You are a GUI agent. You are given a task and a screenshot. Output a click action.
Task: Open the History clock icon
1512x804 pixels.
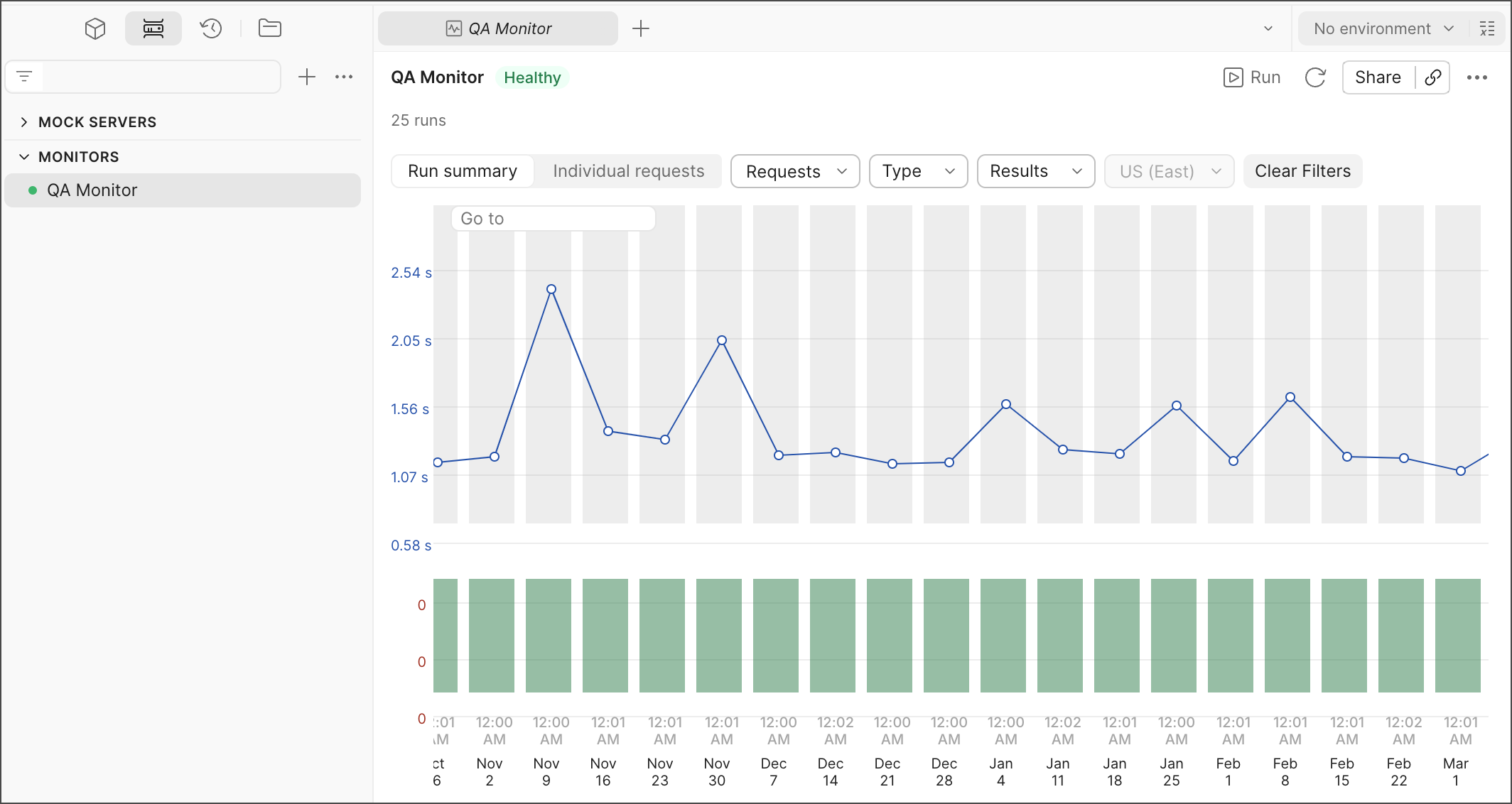pos(211,28)
